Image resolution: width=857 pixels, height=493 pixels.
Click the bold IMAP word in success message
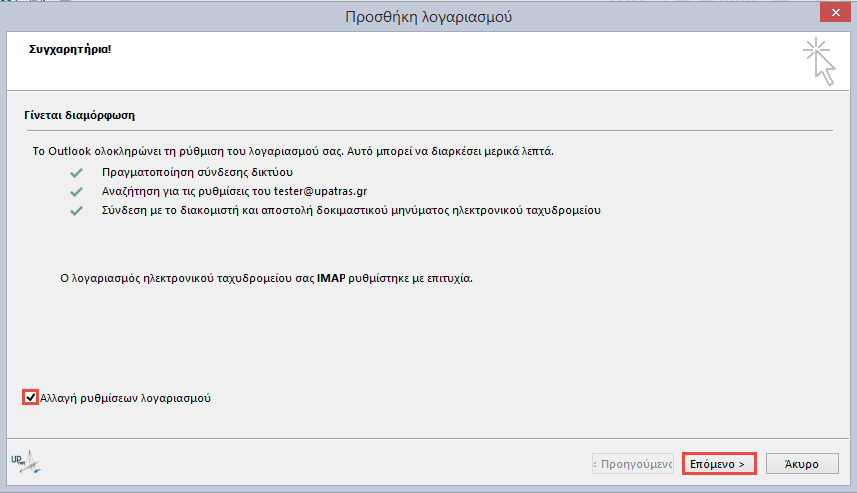pos(331,278)
